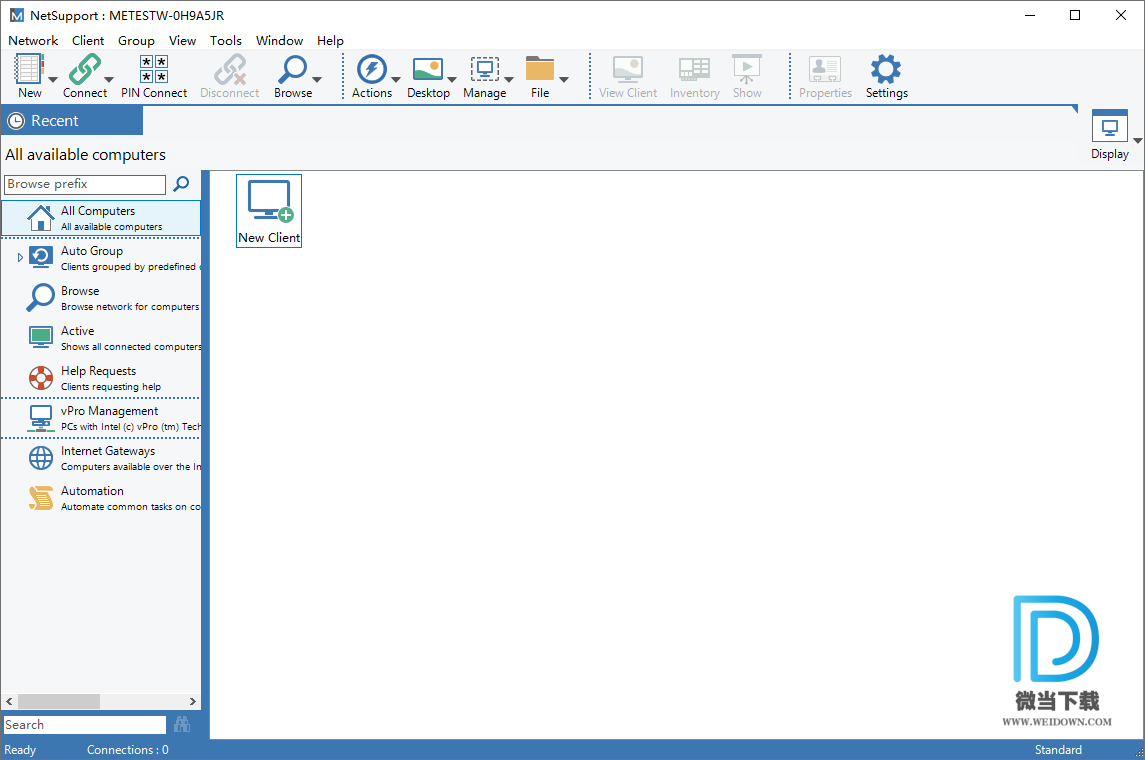Click the Display view icon

pyautogui.click(x=1110, y=127)
